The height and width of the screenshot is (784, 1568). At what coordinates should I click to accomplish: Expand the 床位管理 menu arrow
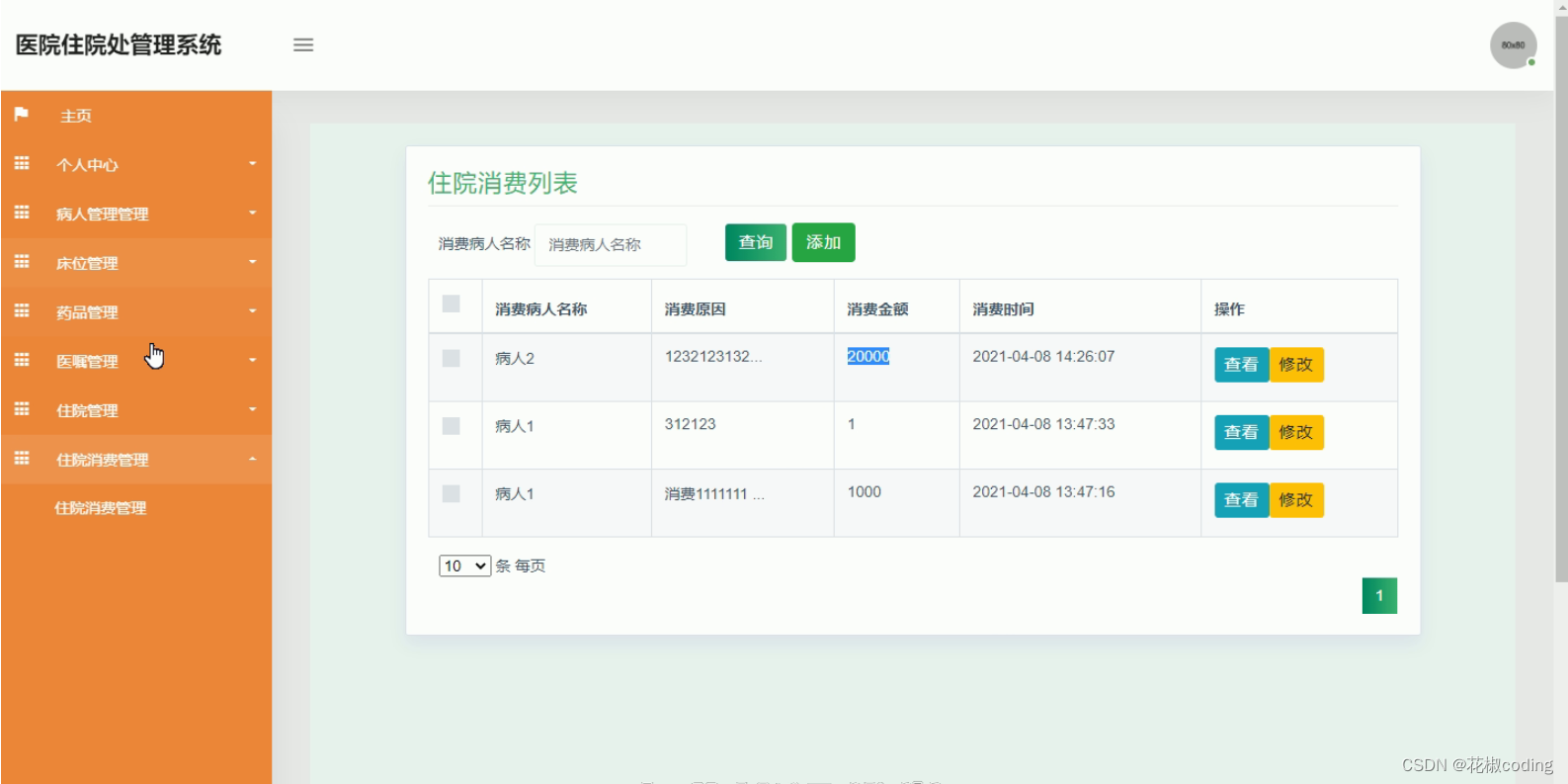coord(253,262)
